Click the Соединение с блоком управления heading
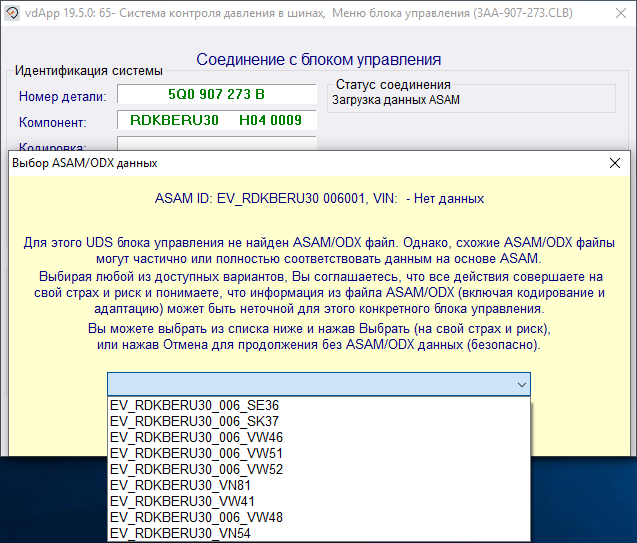Viewport: 637px width, 543px height. point(318,60)
